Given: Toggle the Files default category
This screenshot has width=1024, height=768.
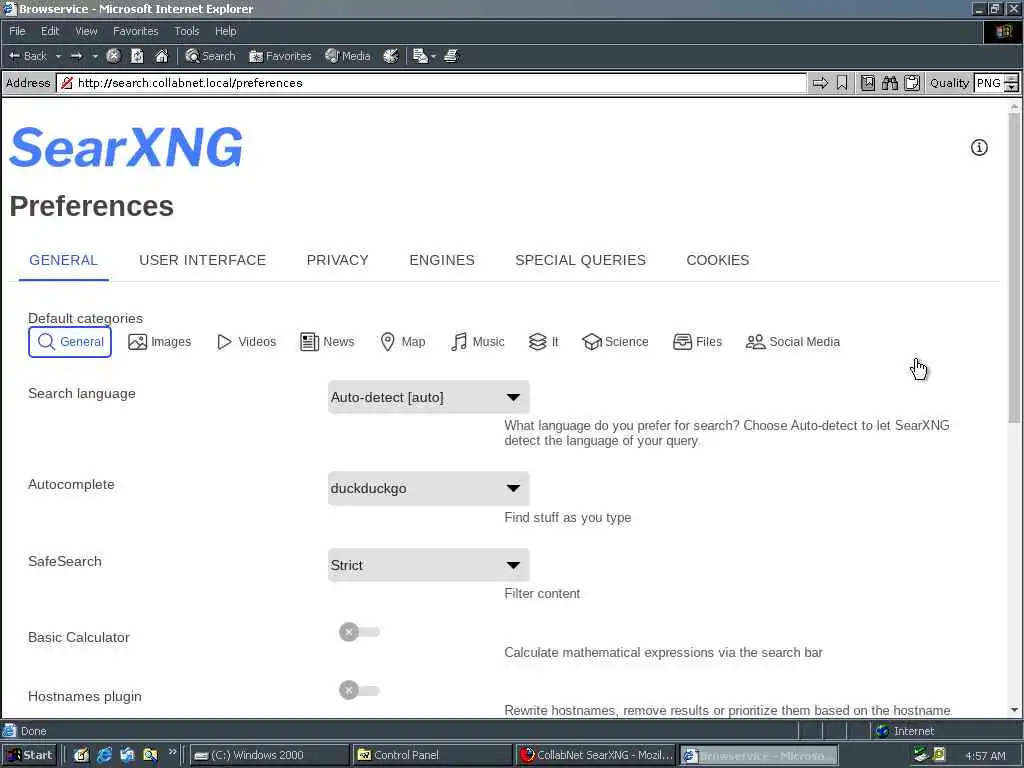Looking at the screenshot, I should (x=697, y=342).
